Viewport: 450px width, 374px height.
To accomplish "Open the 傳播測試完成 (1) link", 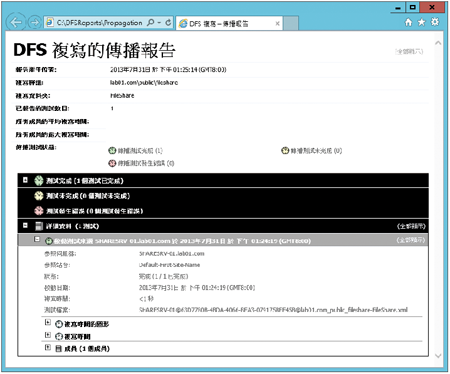I will pos(140,151).
